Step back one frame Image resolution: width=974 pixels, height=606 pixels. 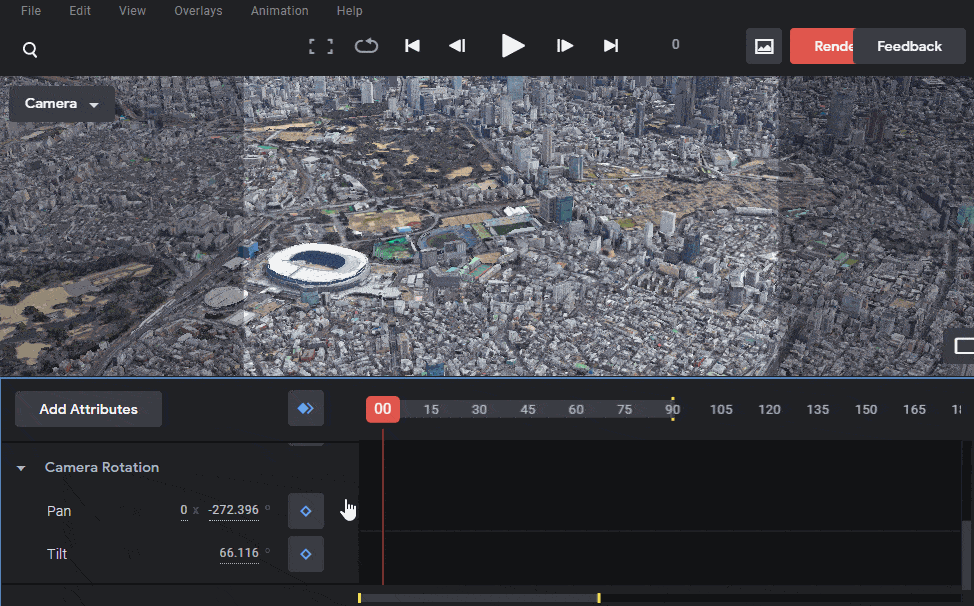[458, 45]
